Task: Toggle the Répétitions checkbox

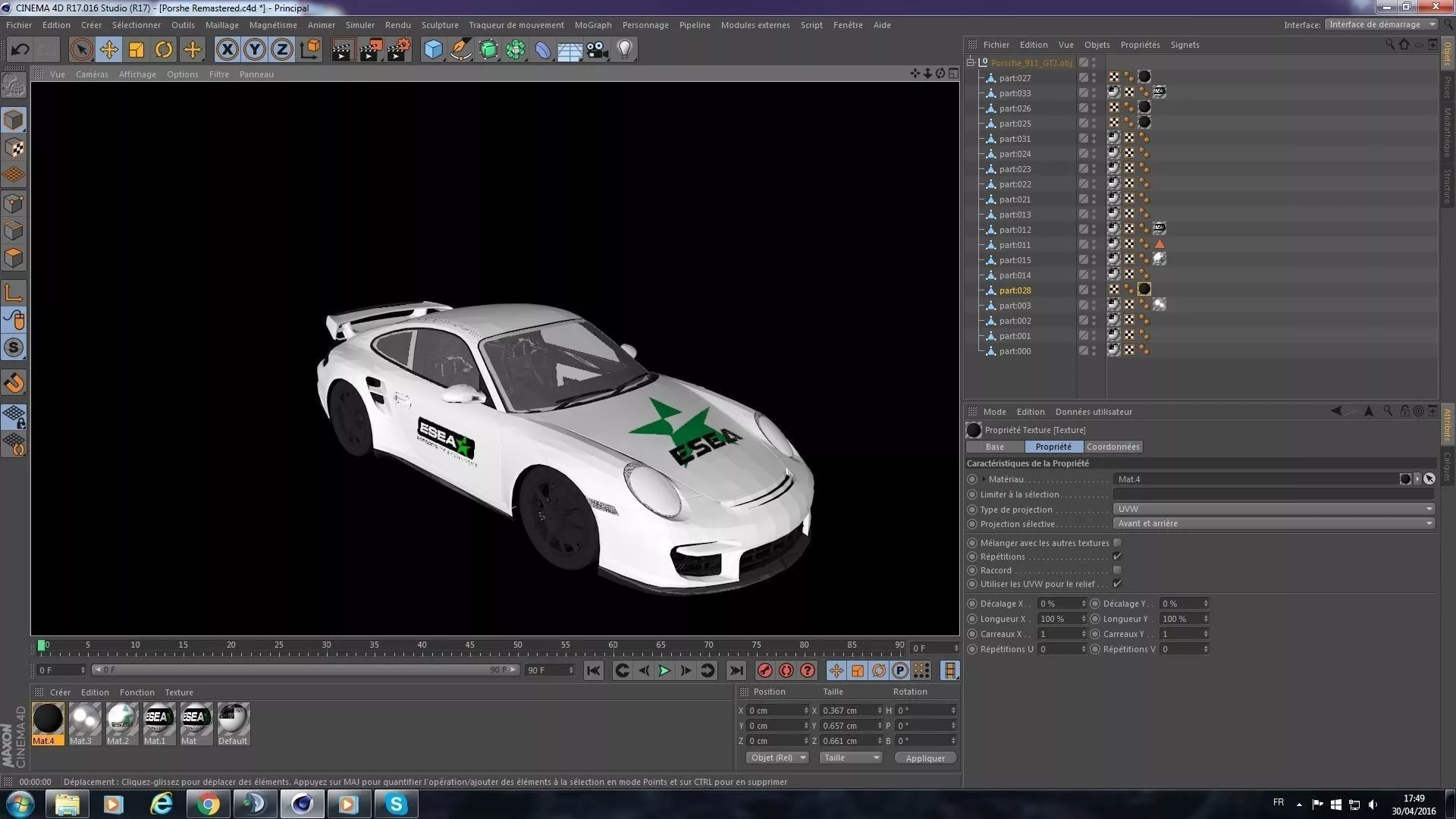Action: 1117,557
